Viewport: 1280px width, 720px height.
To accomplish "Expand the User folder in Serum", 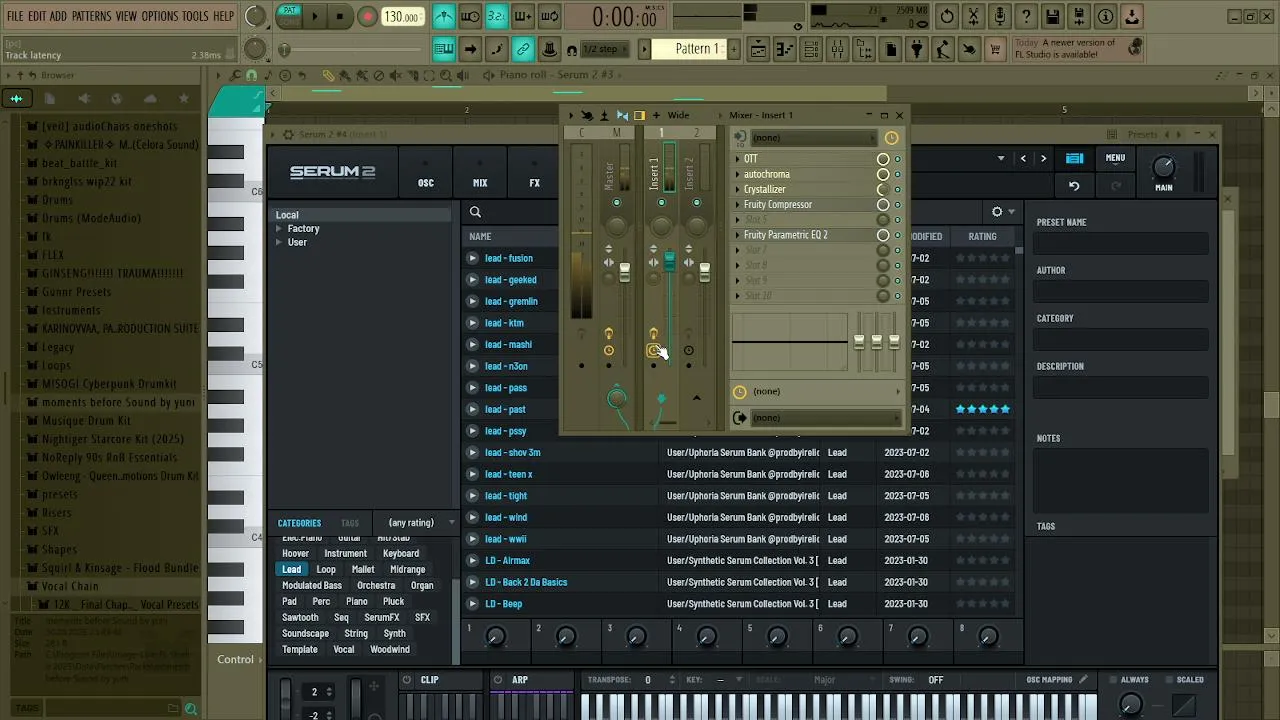I will pos(279,243).
